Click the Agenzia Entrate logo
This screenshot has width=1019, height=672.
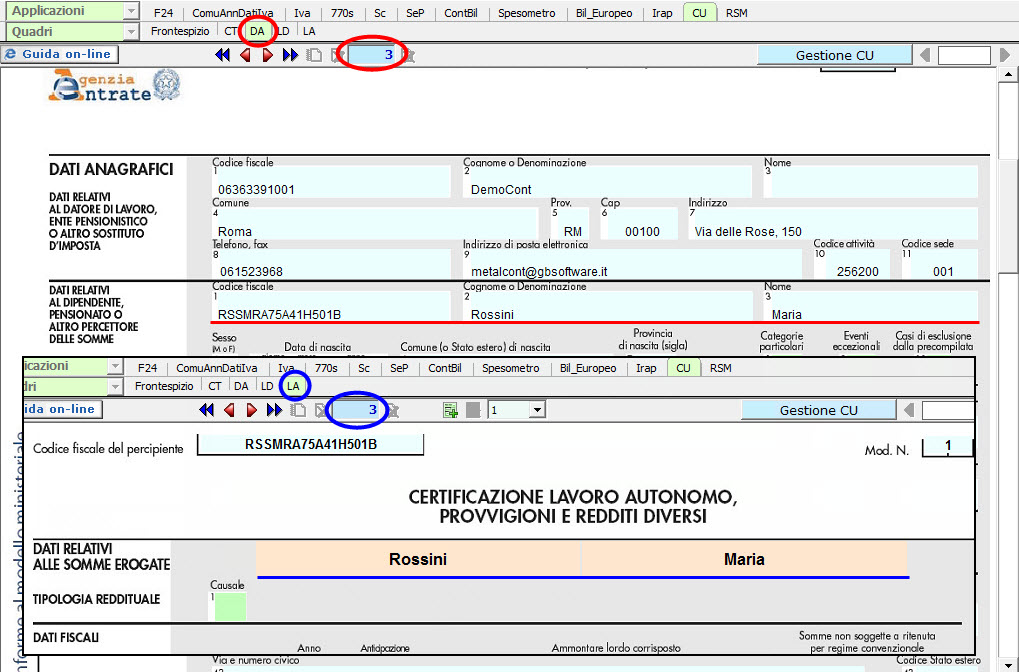point(114,86)
